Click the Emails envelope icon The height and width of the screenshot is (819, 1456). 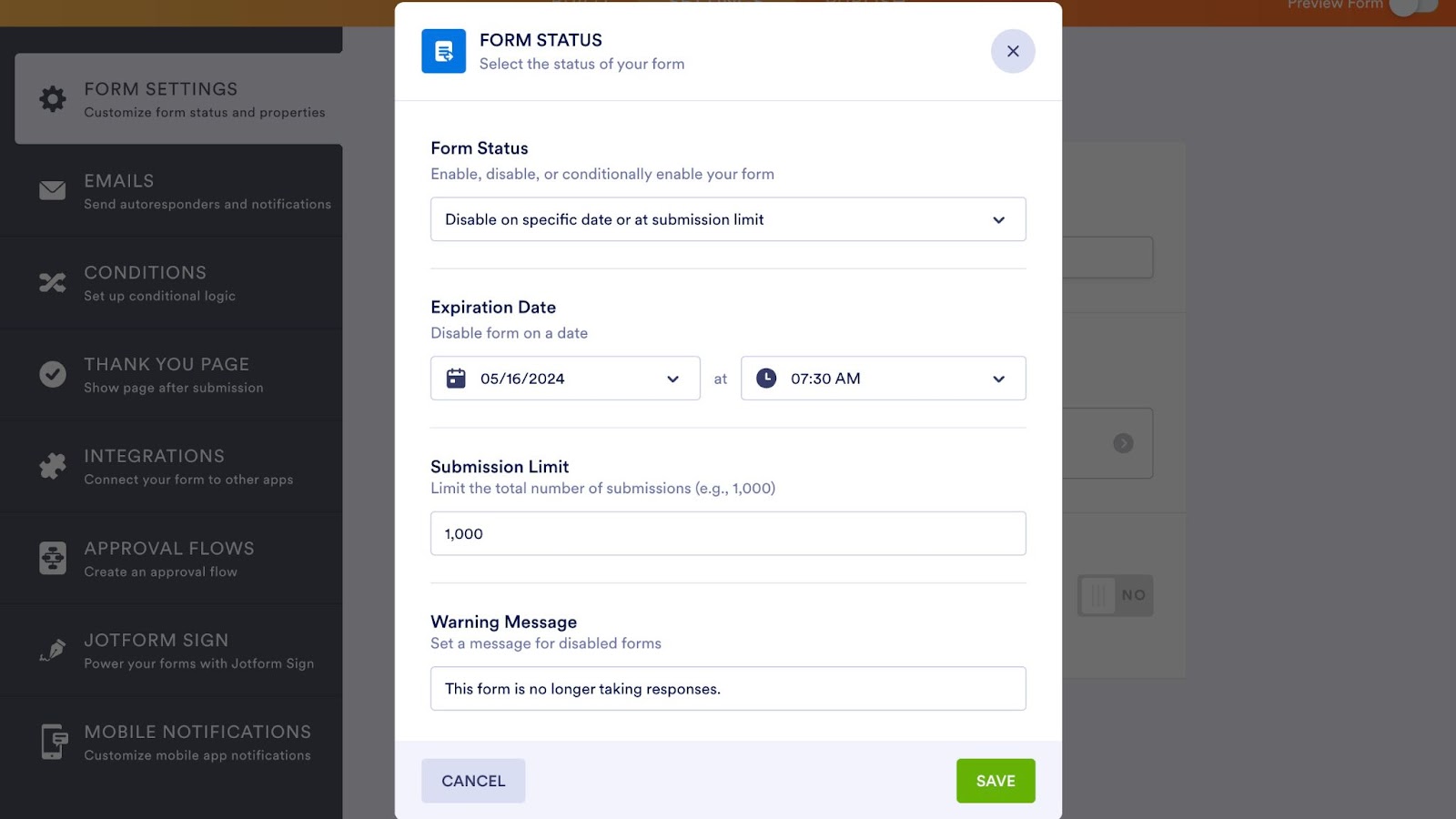(x=53, y=190)
